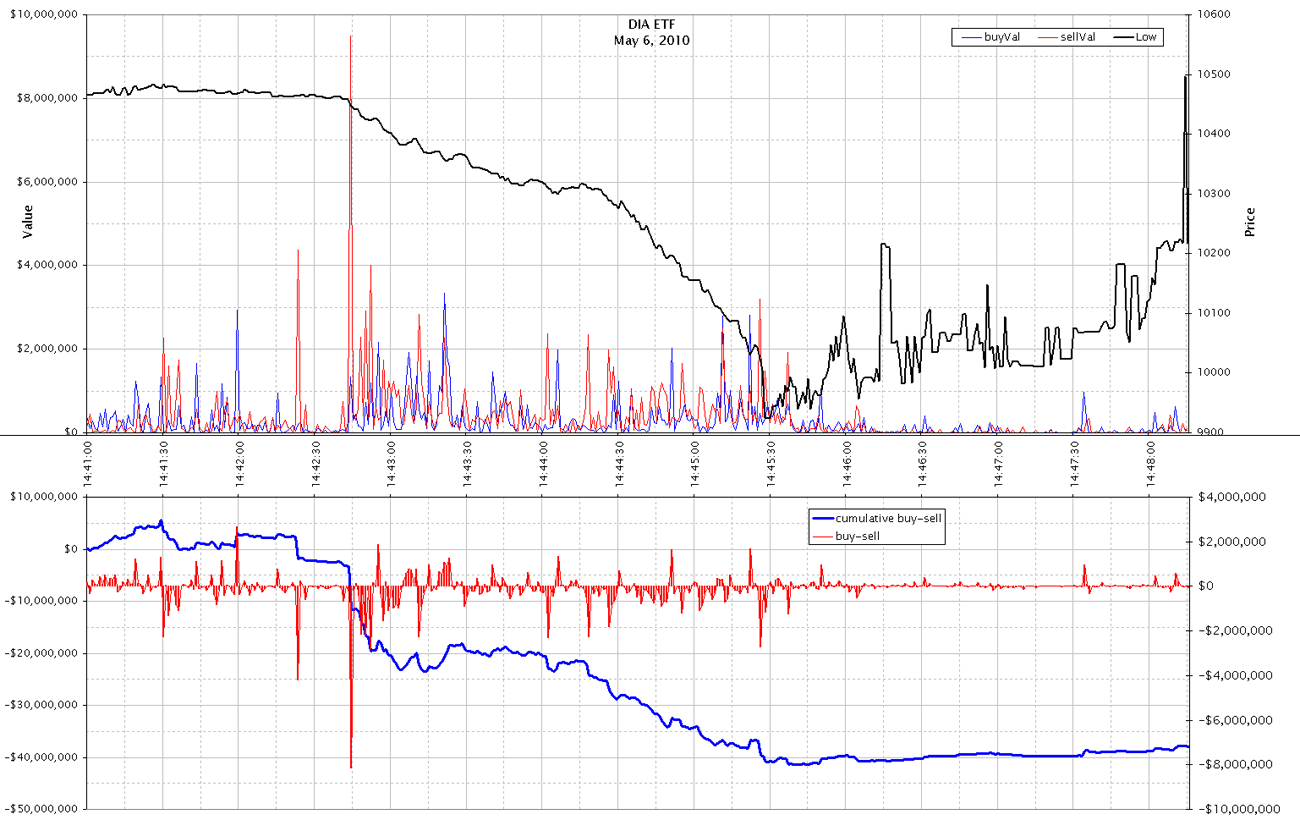Click the red line swatch beside sellVal
1300x831 pixels.
pyautogui.click(x=1047, y=38)
